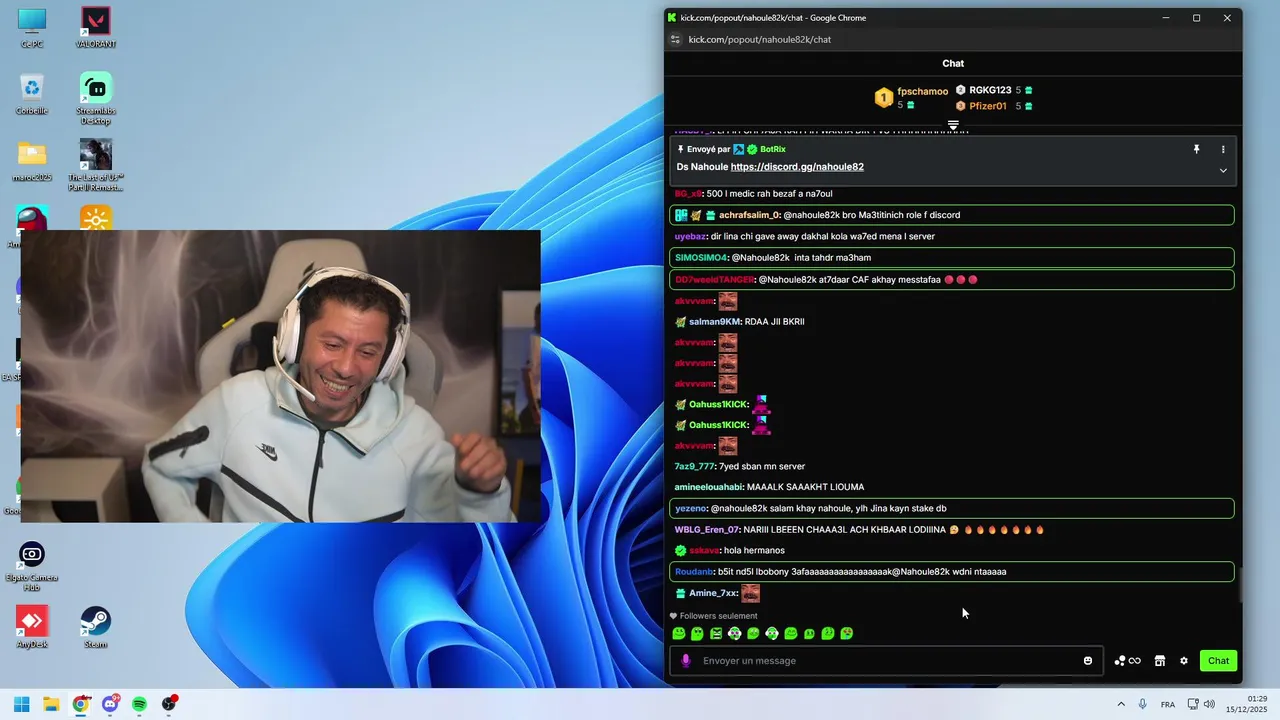Click username WBLG_Eren_07 in chat
Viewport: 1280px width, 720px height.
706,530
